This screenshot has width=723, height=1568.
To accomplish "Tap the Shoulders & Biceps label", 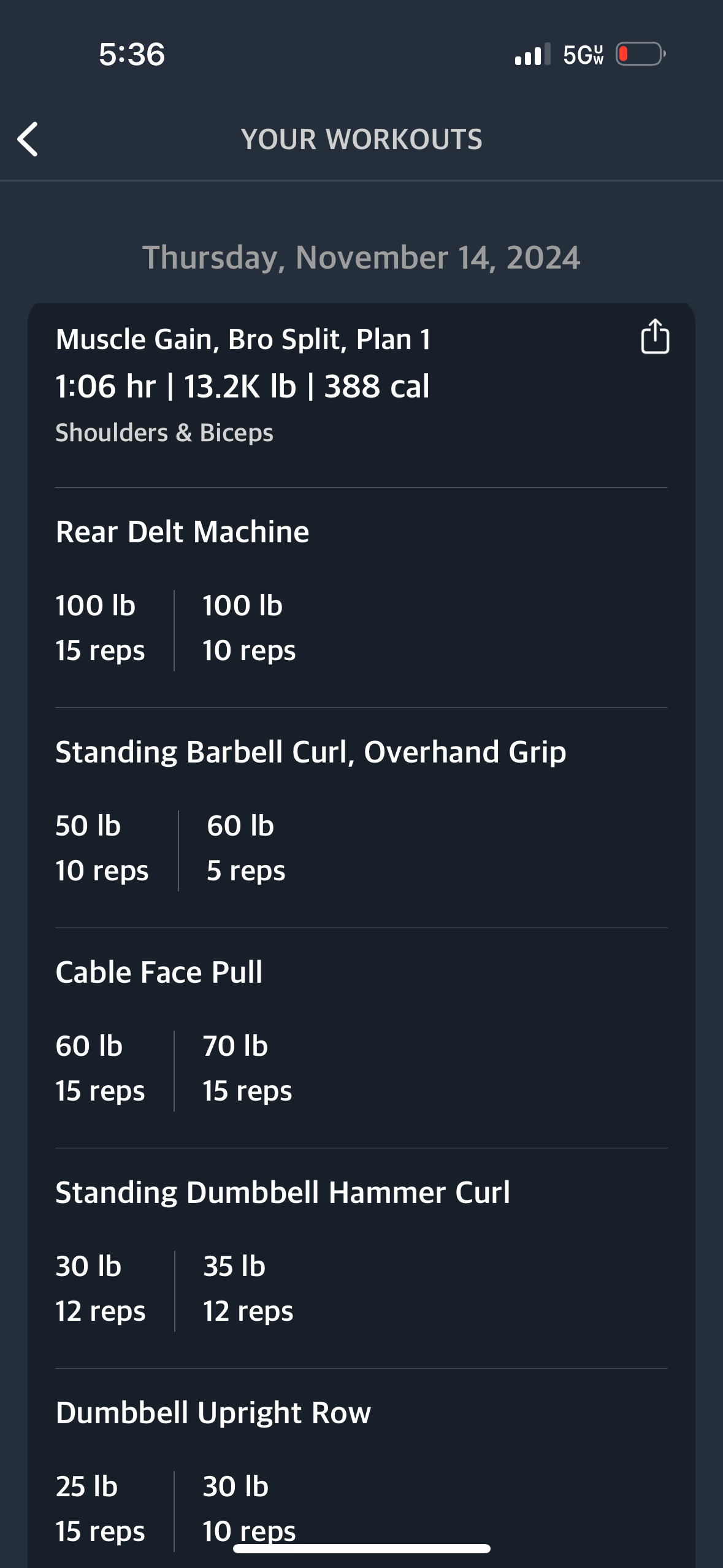I will pos(164,432).
